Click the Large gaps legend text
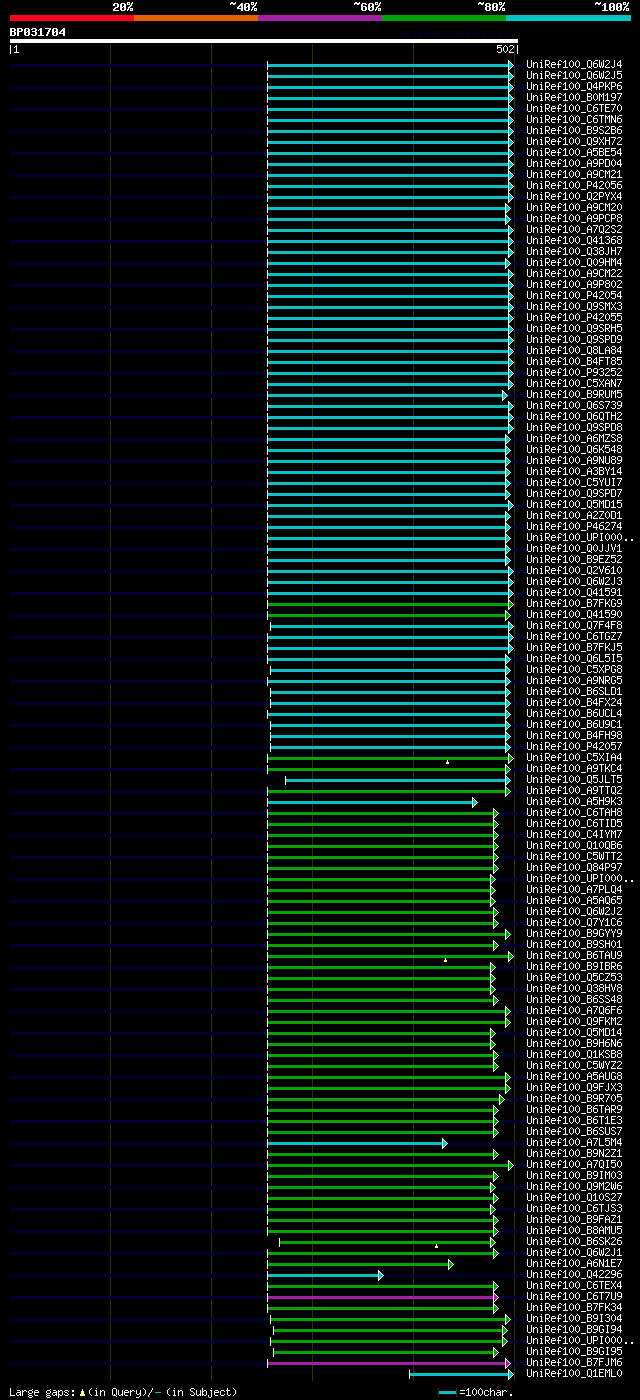The width and height of the screenshot is (640, 1400). click(x=123, y=1392)
